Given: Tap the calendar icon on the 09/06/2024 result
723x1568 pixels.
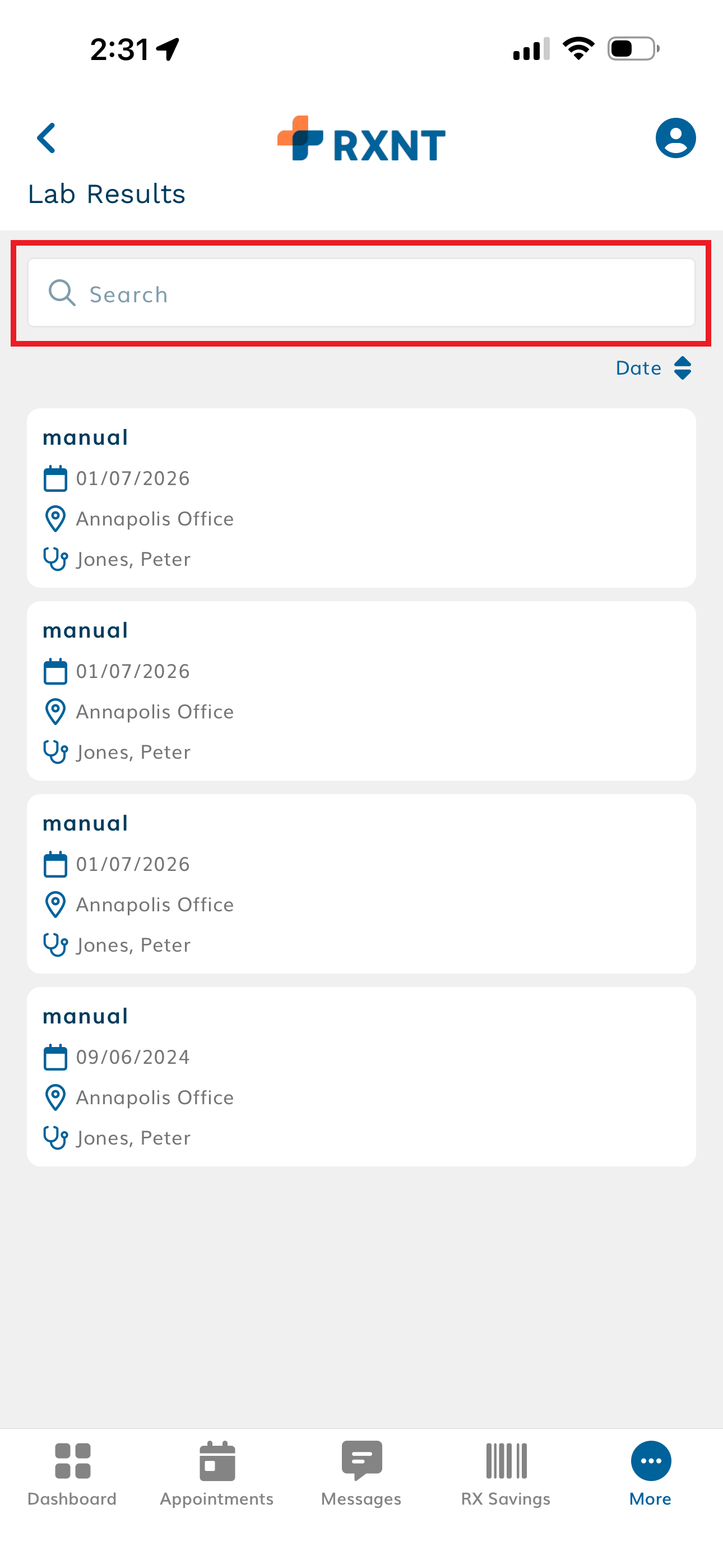Looking at the screenshot, I should point(55,1057).
